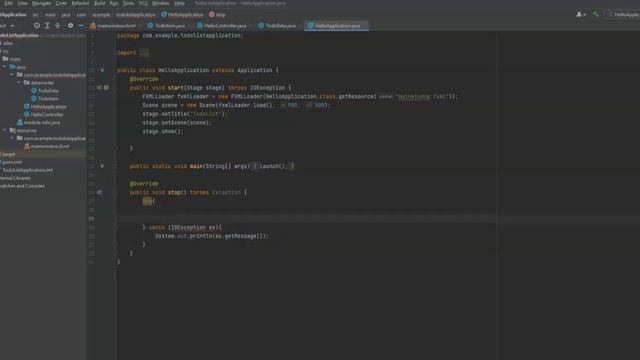This screenshot has width=640, height=360.
Task: Click the Collapse All icon in Project panel
Action: (x=58, y=25)
